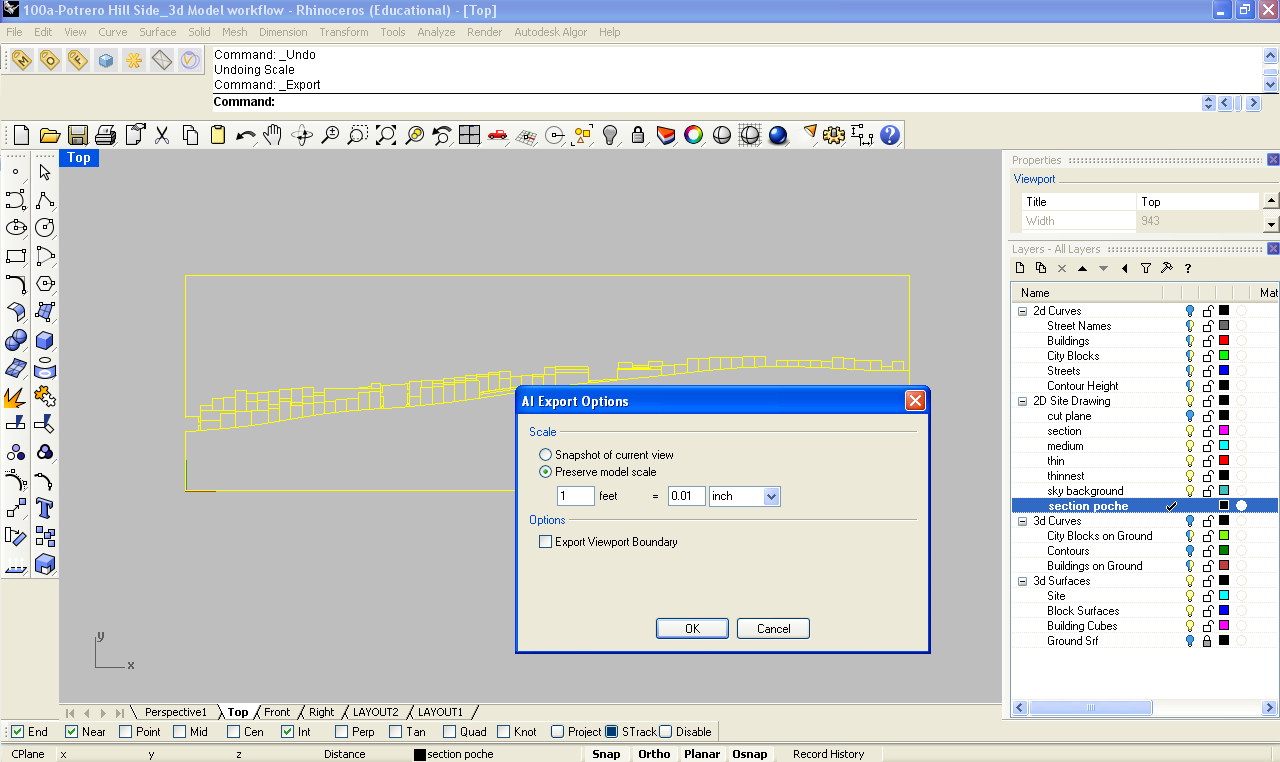
Task: Click the gears Options icon
Action: 834,135
